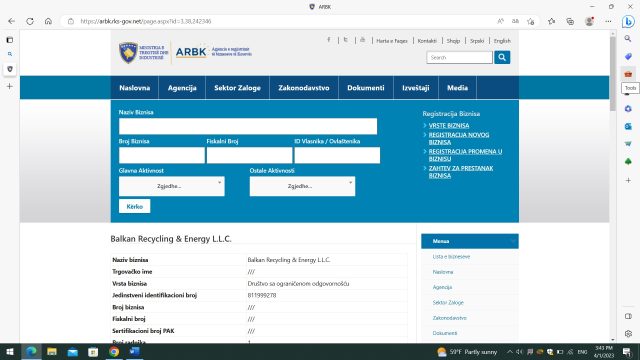Viewport: 640px width, 360px height.
Task: Open the Edge sidebar search icon
Action: 628,39
